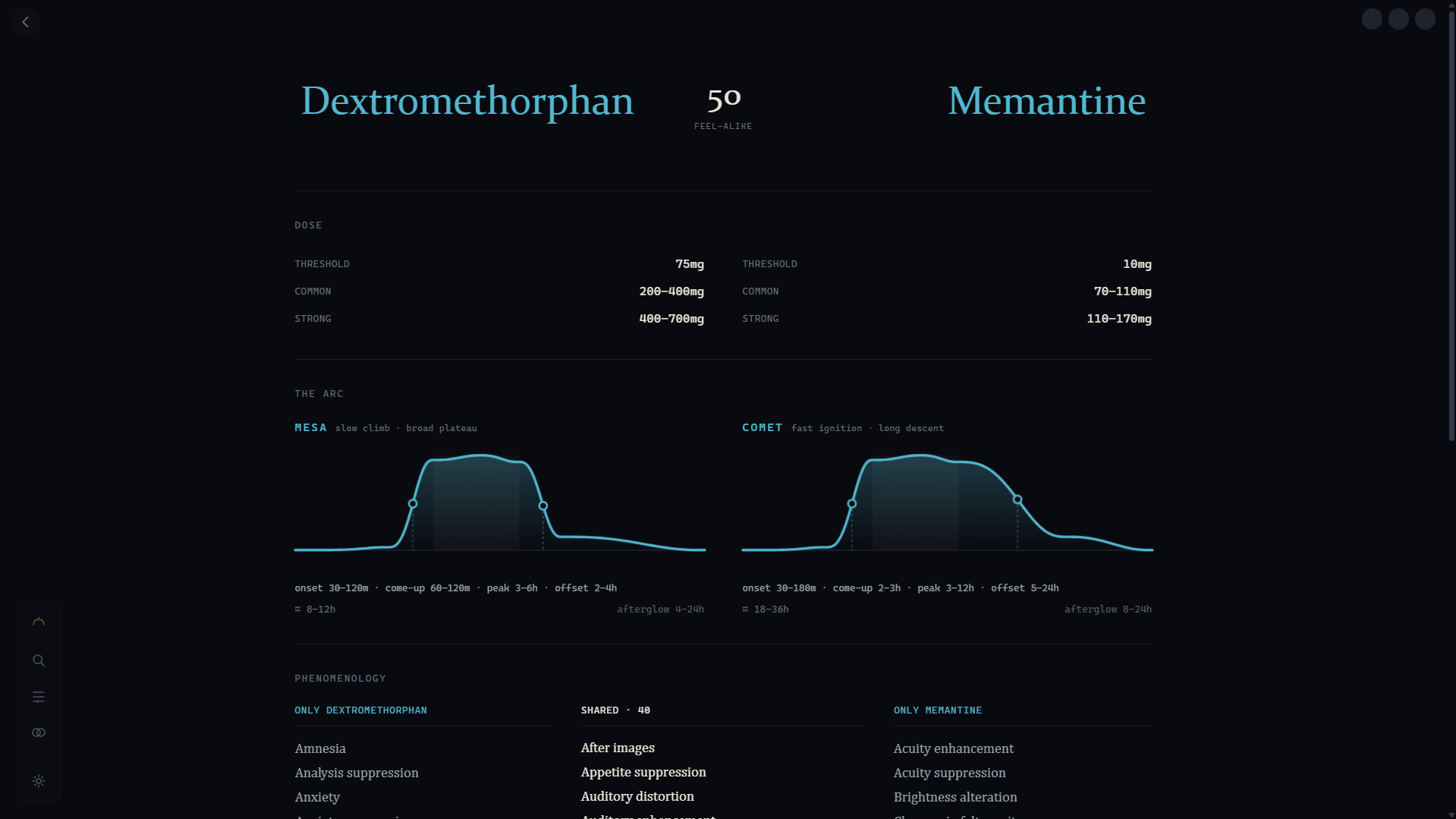
Task: Click the ≈ 8–12h total duration
Action: [x=315, y=610]
